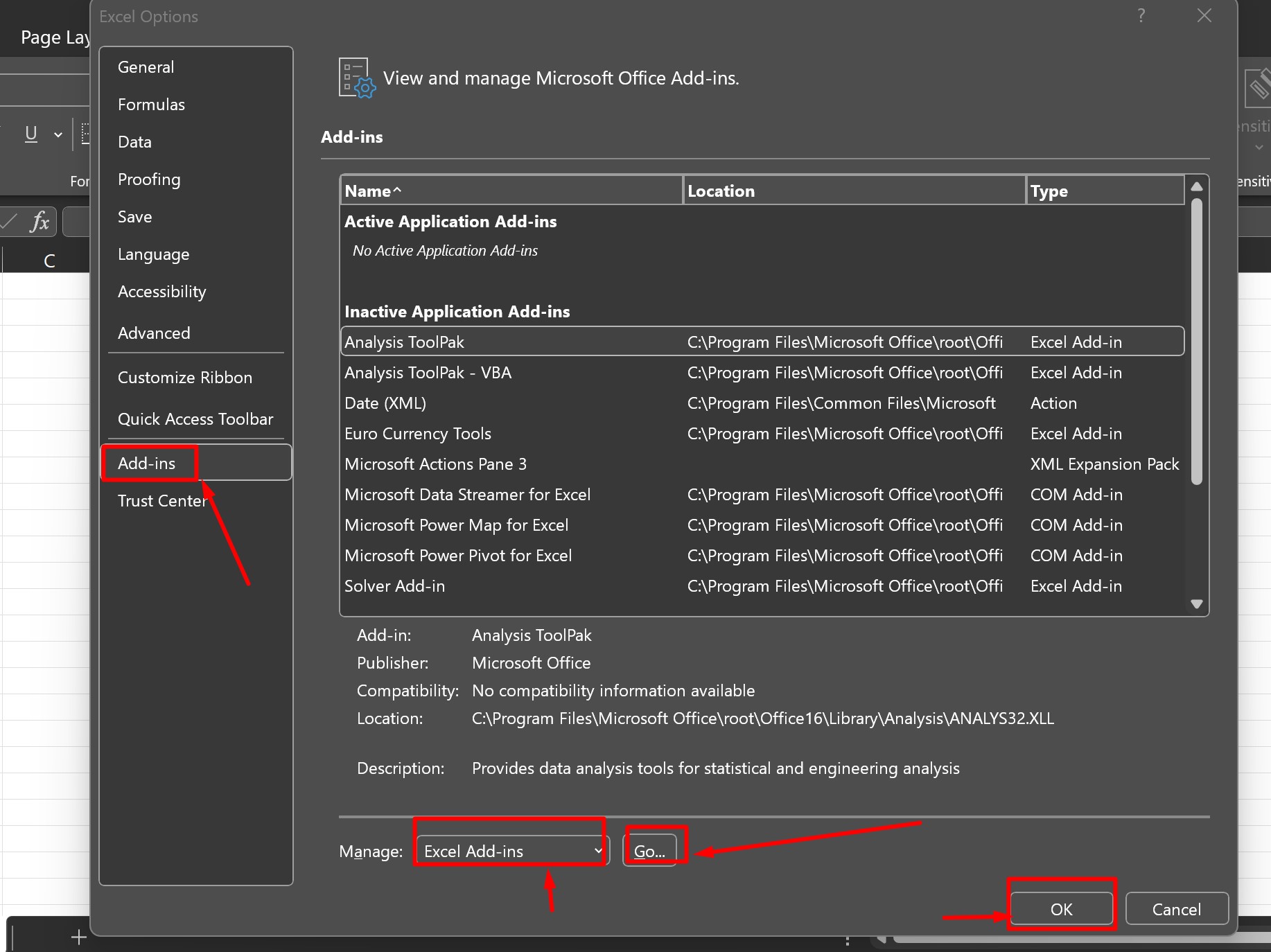This screenshot has height=952, width=1271.
Task: Select the Formulas options category
Action: [x=151, y=105]
